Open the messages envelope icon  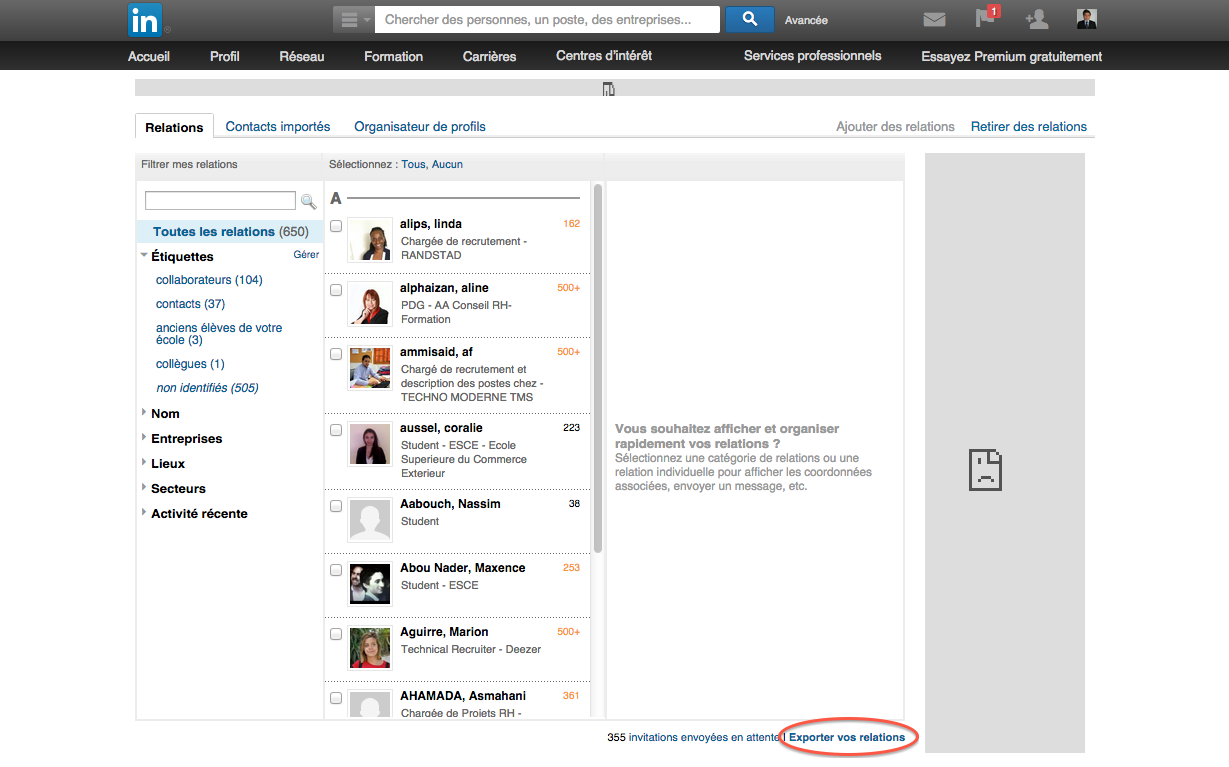click(934, 19)
